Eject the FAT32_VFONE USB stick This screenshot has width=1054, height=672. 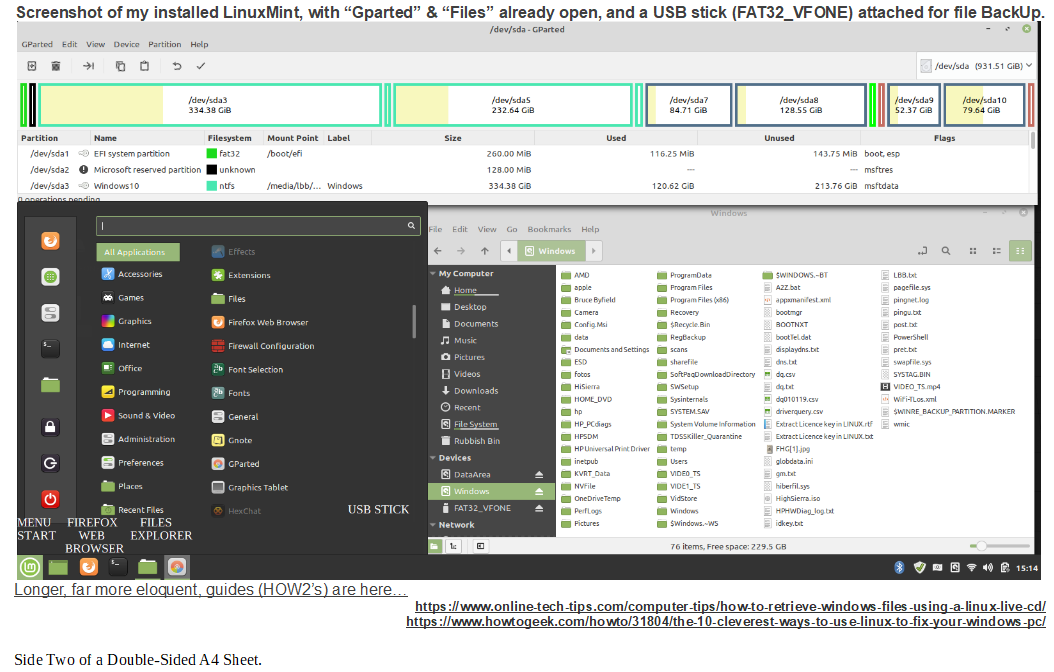(539, 508)
